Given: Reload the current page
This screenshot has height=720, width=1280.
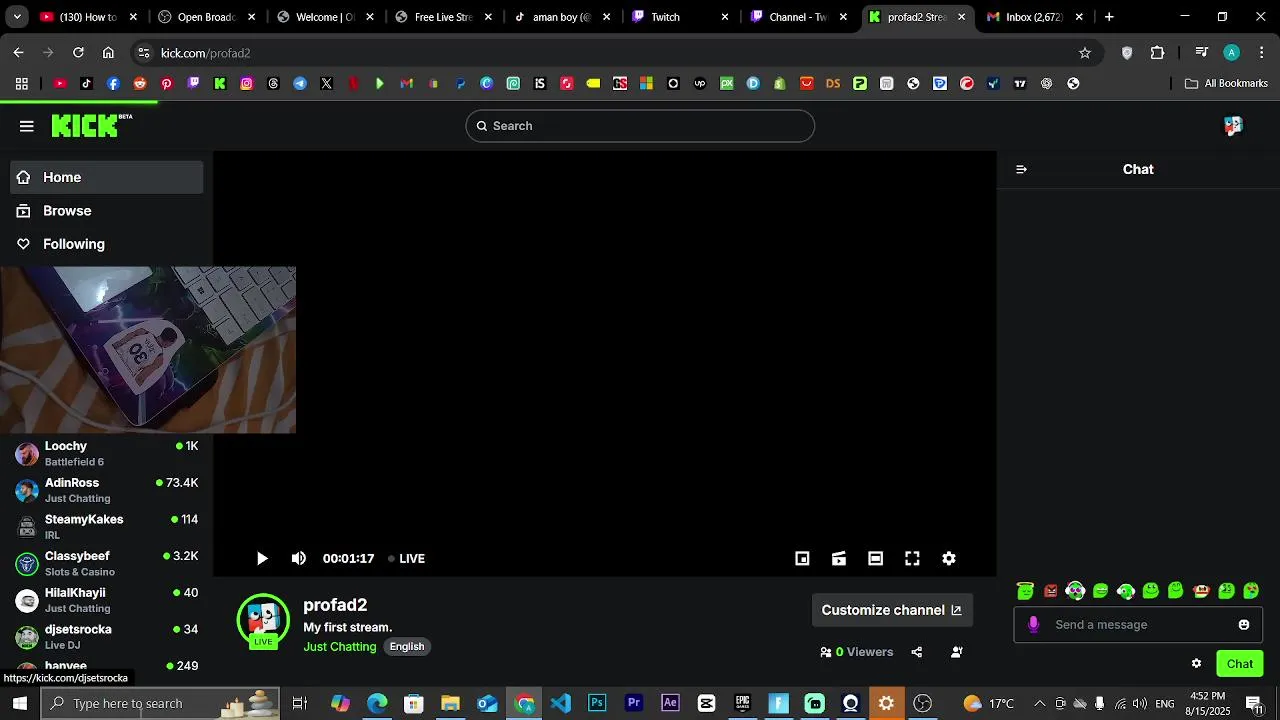Looking at the screenshot, I should [x=78, y=53].
